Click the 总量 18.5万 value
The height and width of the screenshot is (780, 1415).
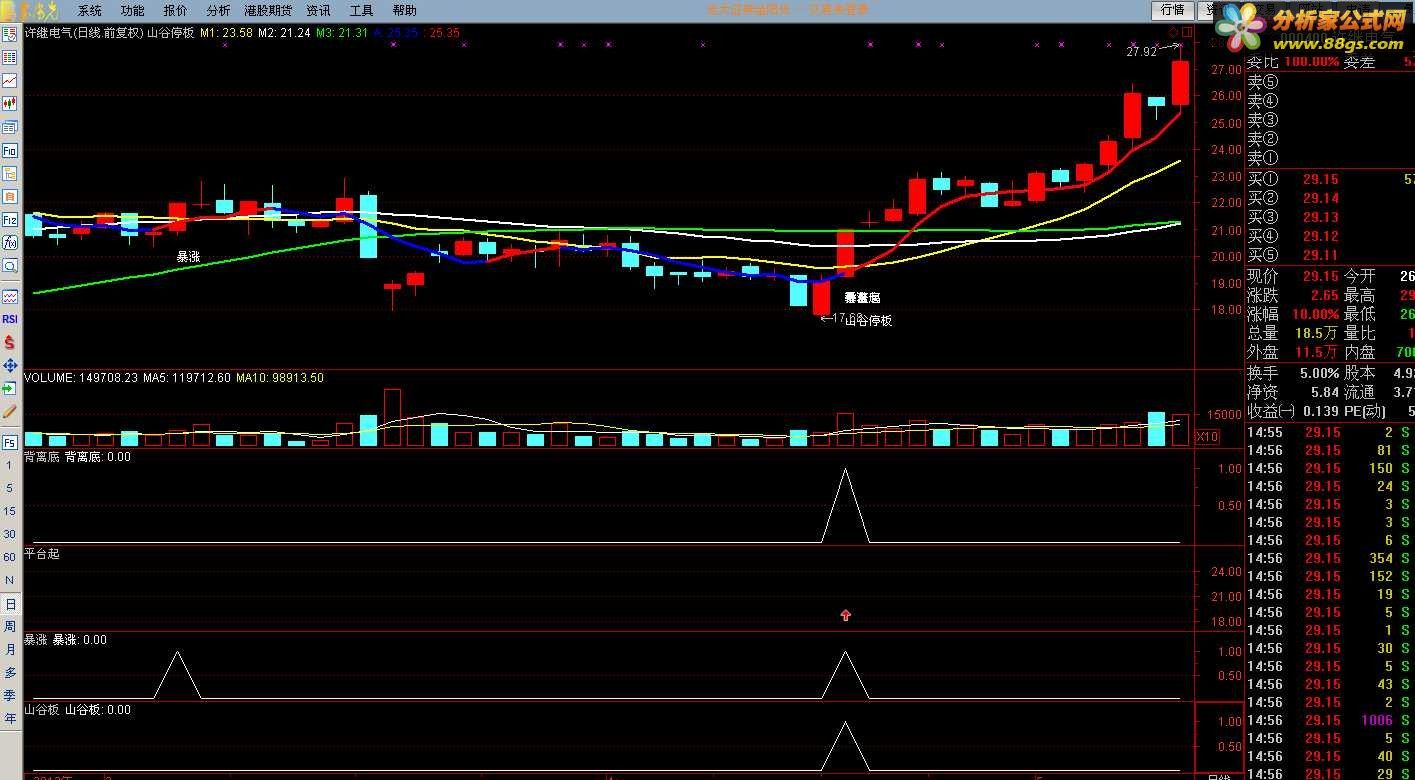pyautogui.click(x=1318, y=333)
